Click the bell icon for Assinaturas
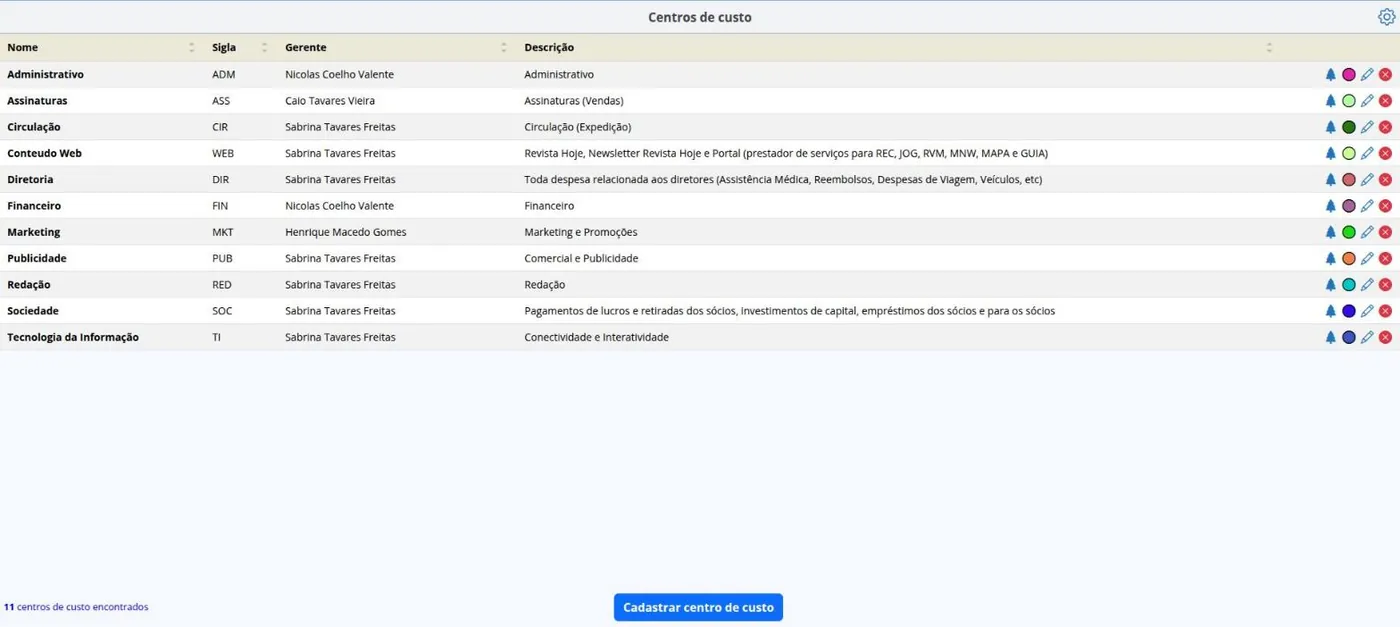 1330,101
